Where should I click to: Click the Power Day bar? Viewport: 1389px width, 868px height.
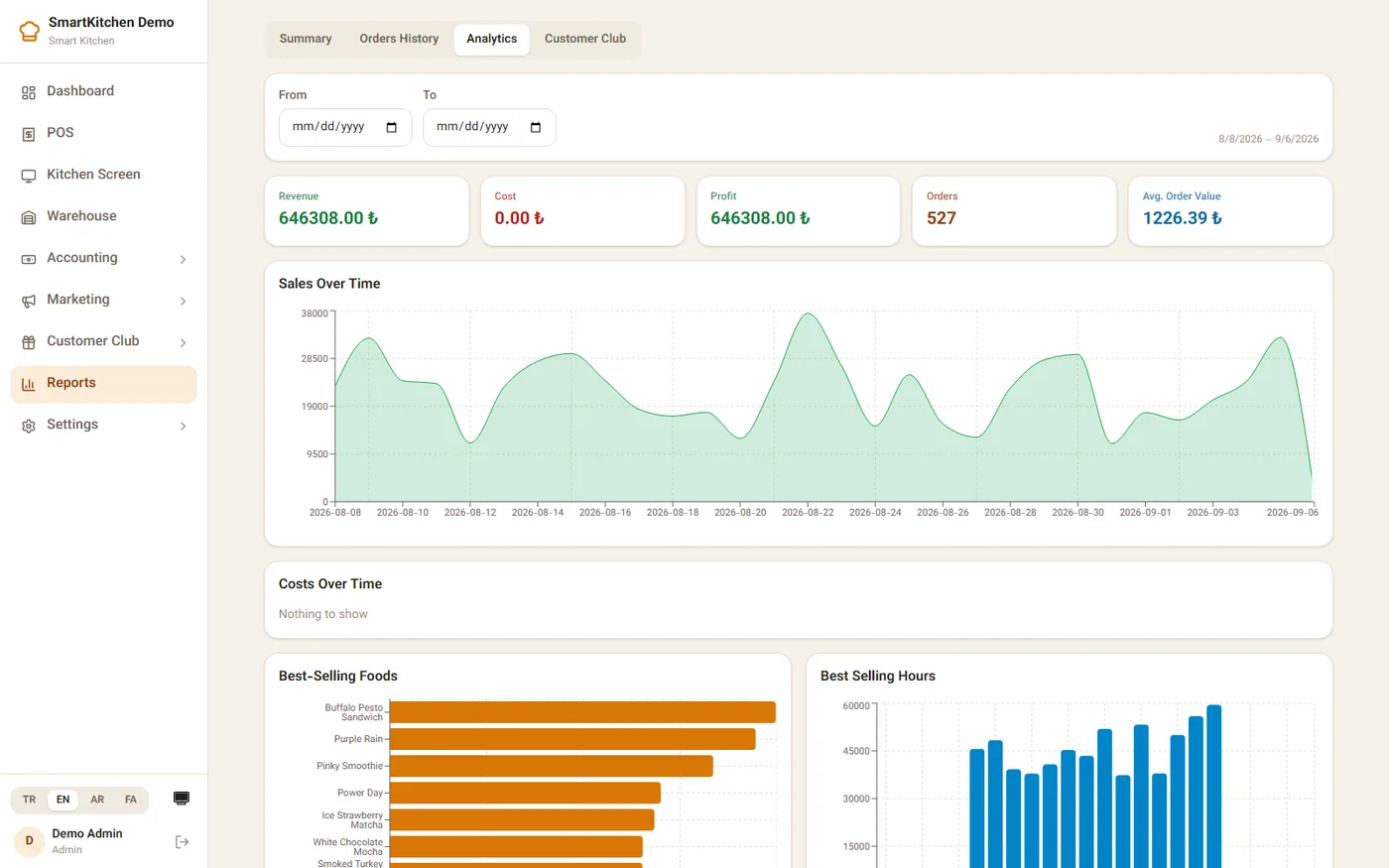(x=525, y=793)
